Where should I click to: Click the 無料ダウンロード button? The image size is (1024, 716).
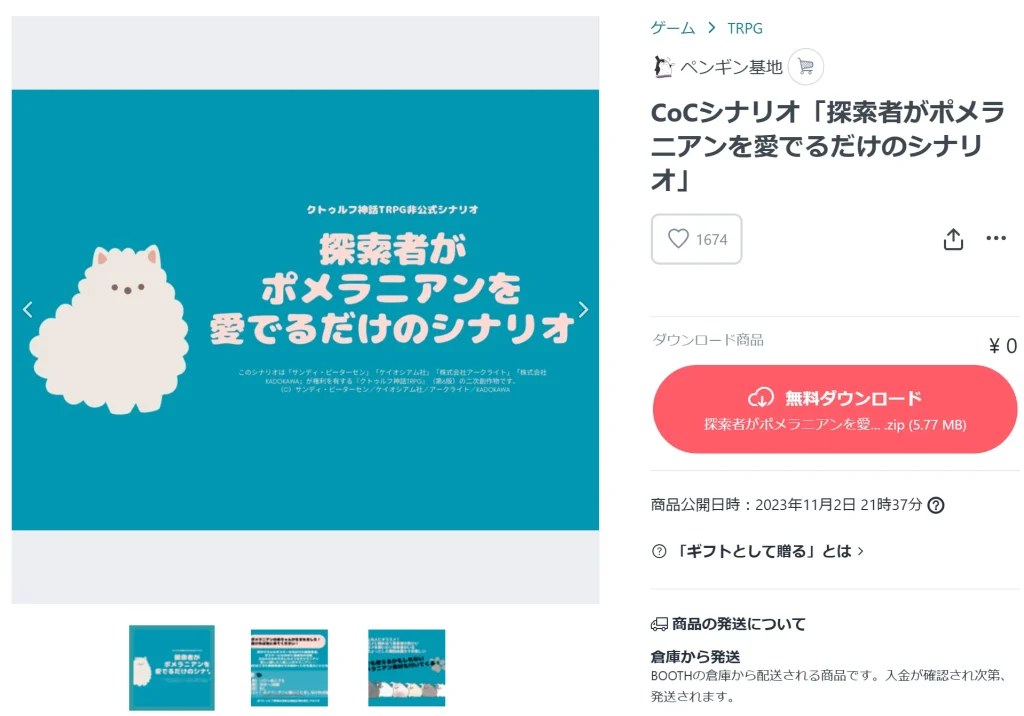coord(835,409)
